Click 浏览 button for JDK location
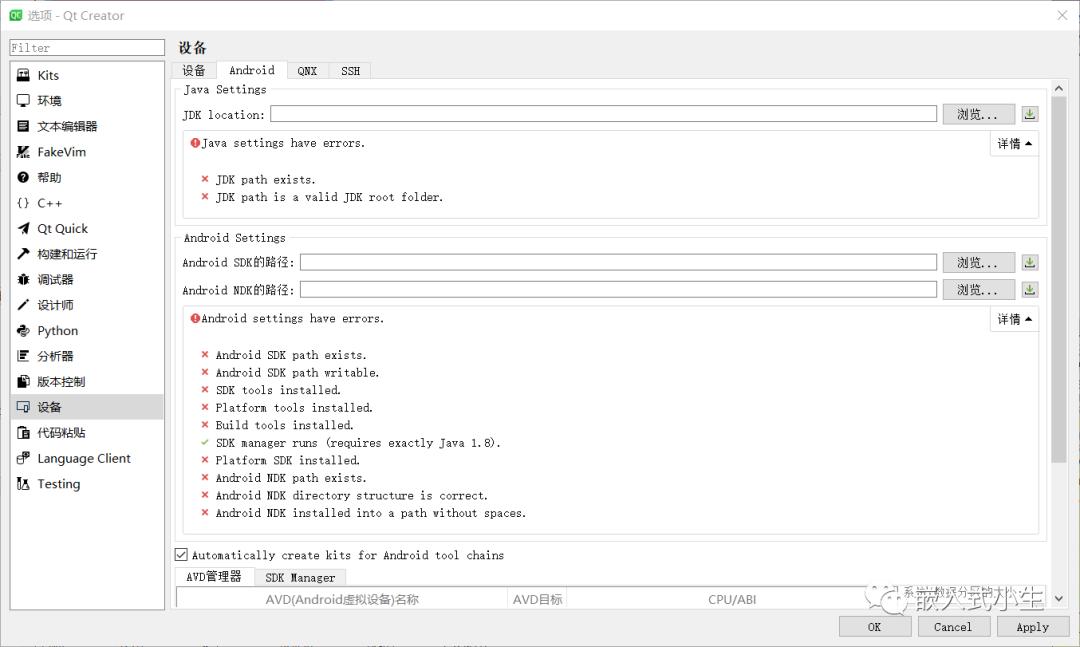Viewport: 1080px width, 647px height. point(978,114)
